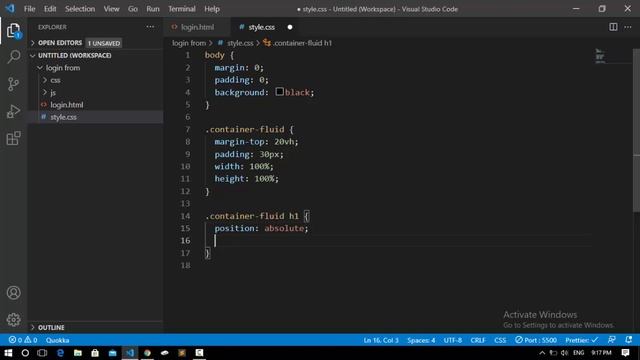Image resolution: width=640 pixels, height=360 pixels.
Task: Open the Selection menu
Action: click(80, 9)
